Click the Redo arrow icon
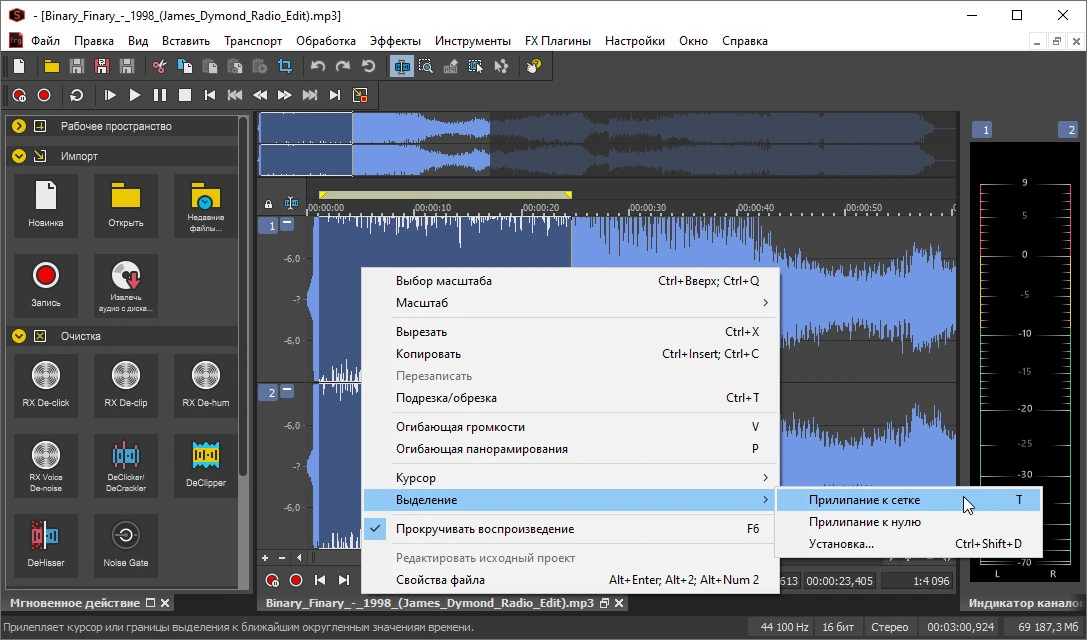 tap(342, 67)
